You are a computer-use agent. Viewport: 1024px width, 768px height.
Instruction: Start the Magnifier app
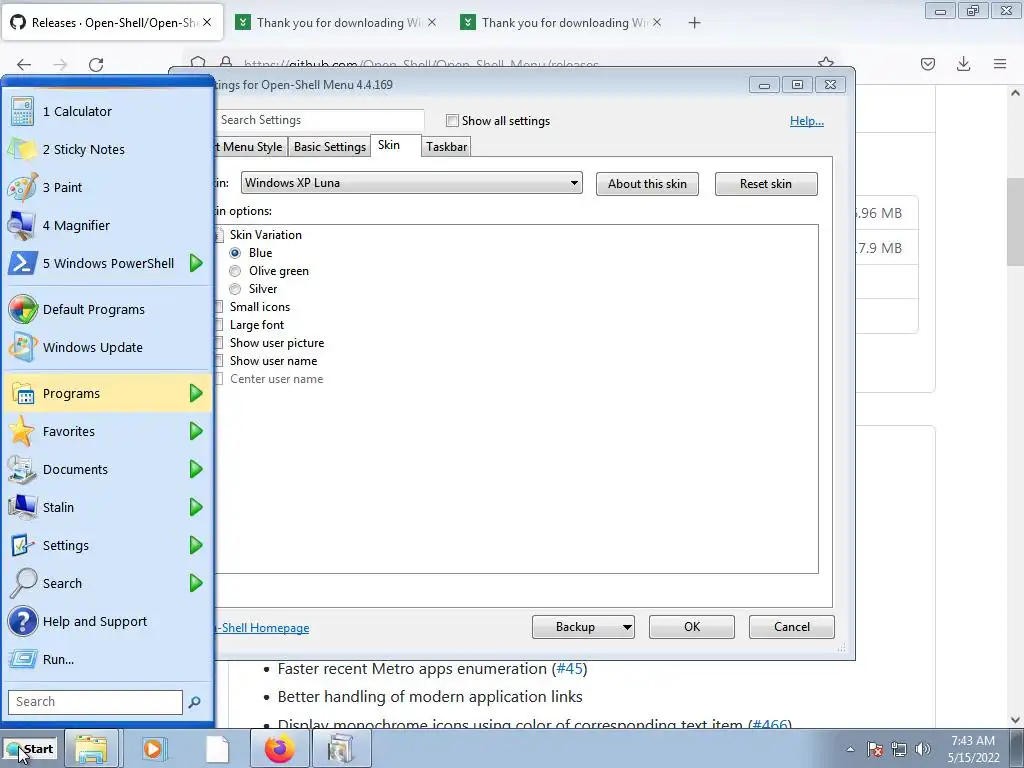coord(108,225)
